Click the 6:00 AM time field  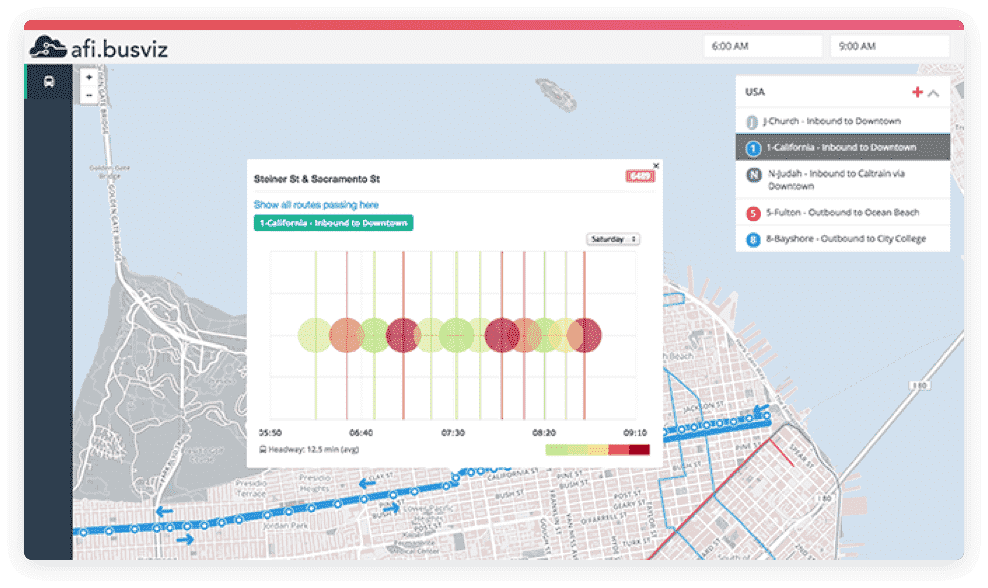762,46
